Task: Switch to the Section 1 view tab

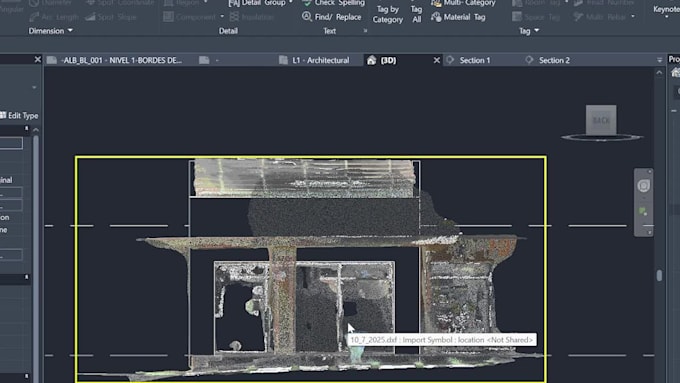Action: click(475, 60)
